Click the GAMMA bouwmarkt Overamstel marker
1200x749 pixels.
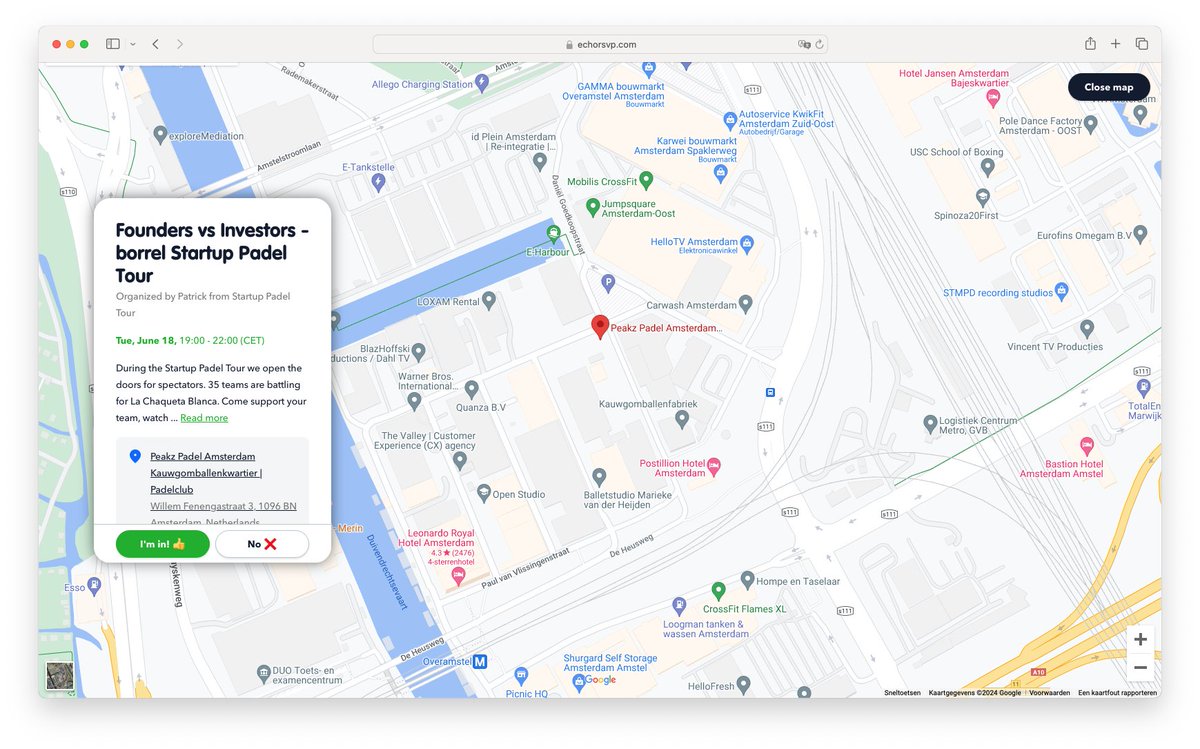[x=648, y=68]
